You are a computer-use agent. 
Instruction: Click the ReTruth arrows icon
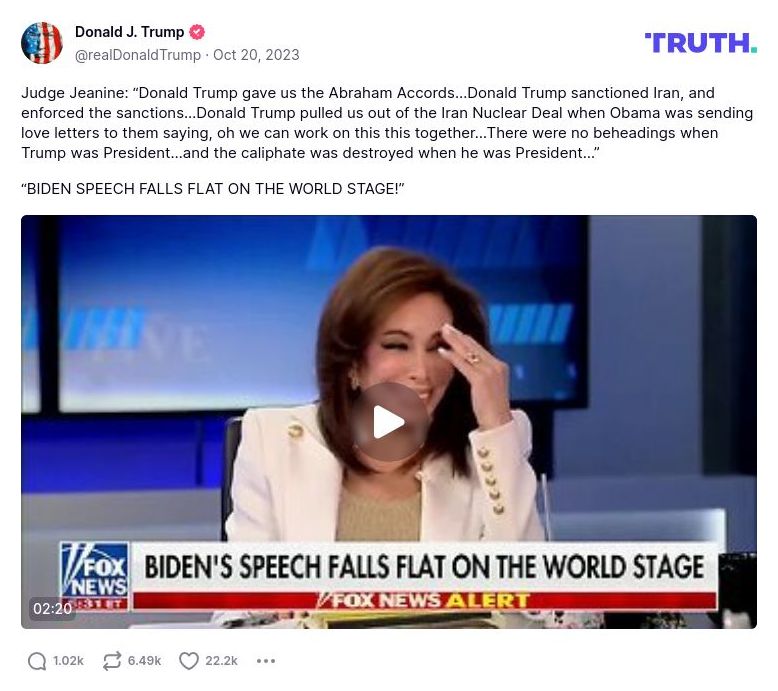(x=112, y=661)
